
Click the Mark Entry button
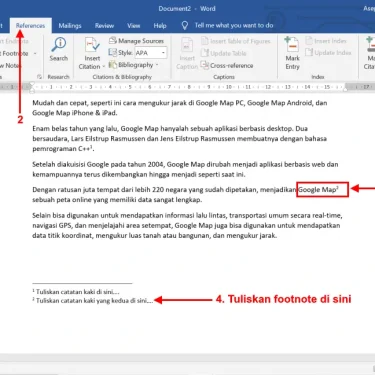[292, 53]
